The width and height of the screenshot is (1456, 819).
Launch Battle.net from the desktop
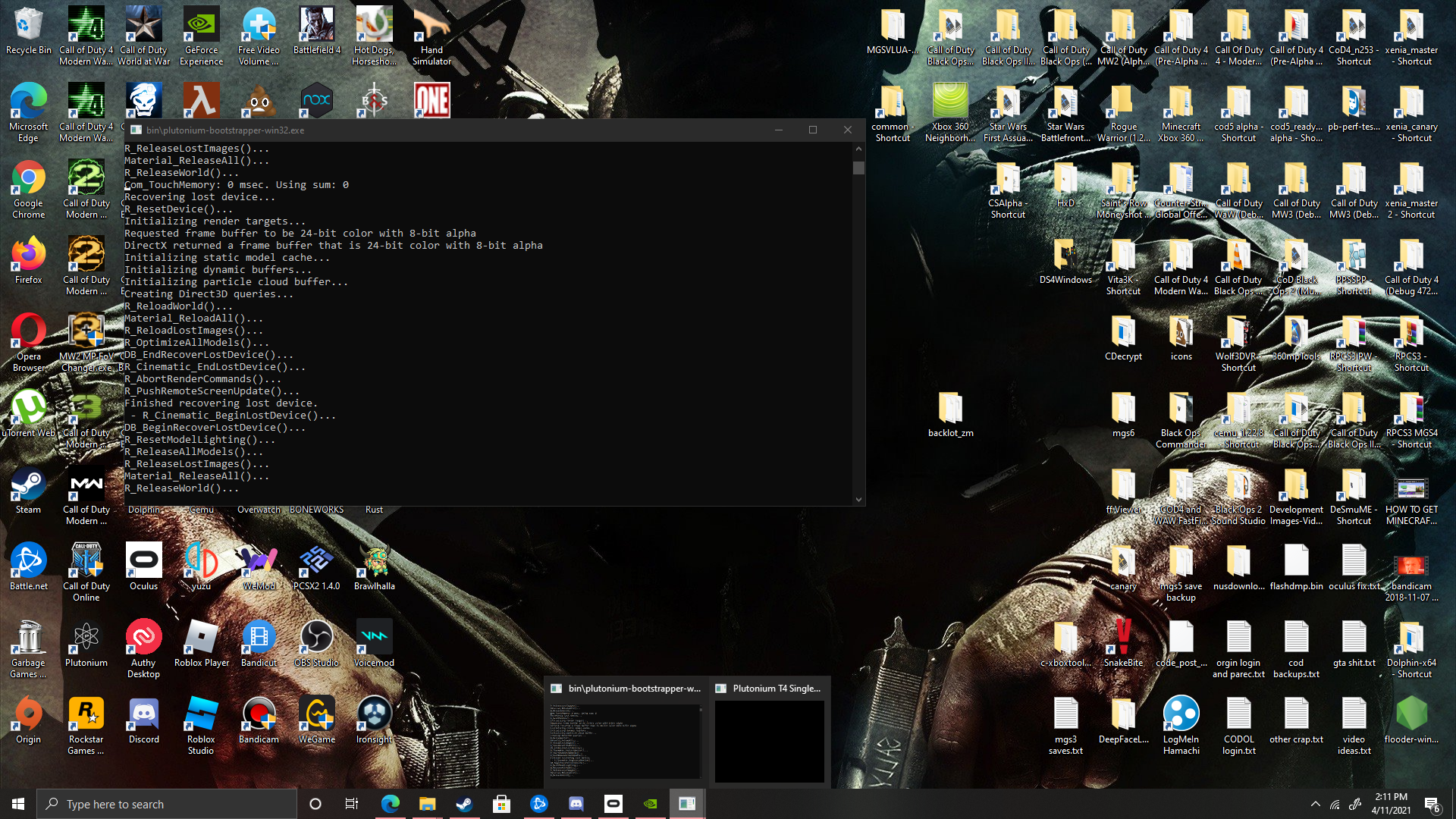(x=28, y=567)
